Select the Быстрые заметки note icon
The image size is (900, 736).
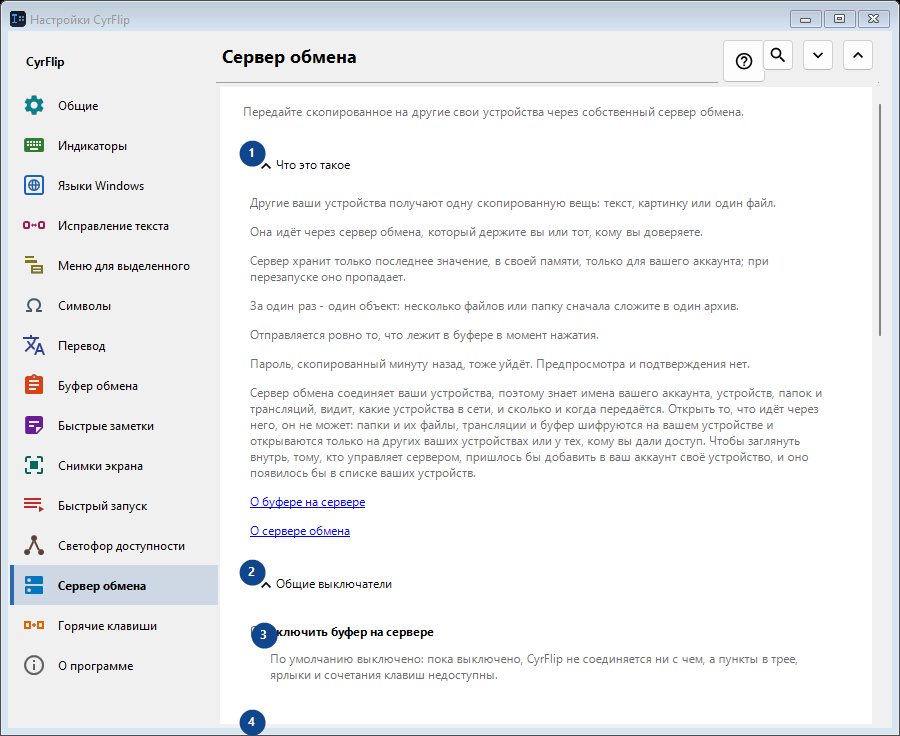click(x=34, y=425)
